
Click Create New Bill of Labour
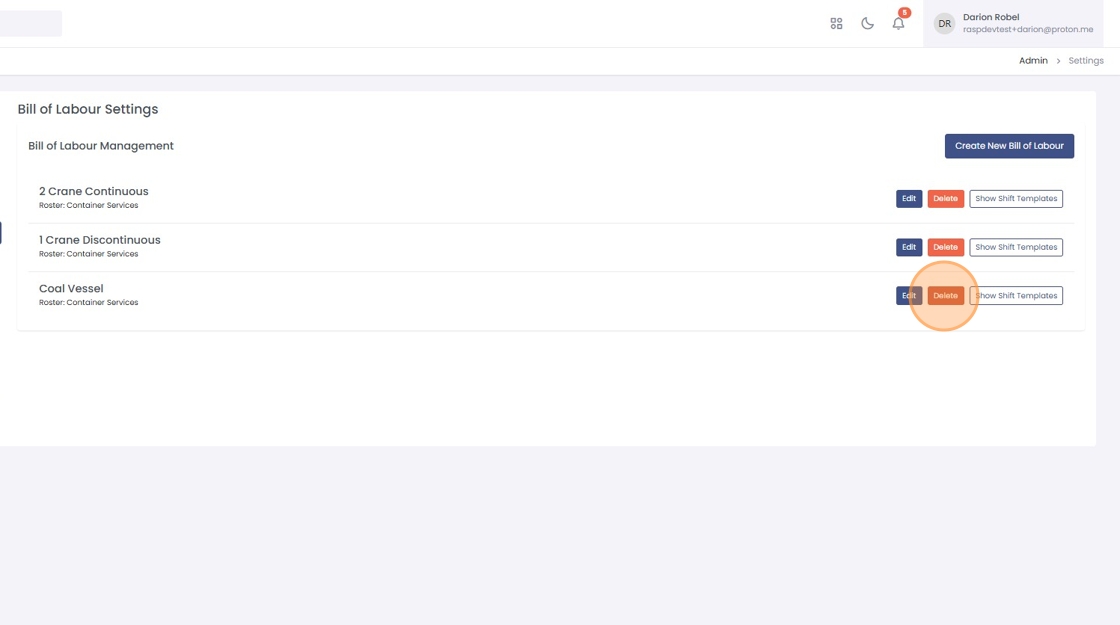1009,146
